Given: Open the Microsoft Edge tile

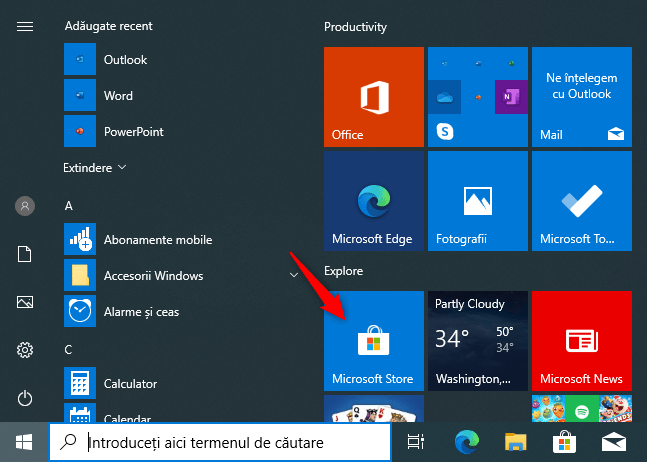Looking at the screenshot, I should click(373, 201).
